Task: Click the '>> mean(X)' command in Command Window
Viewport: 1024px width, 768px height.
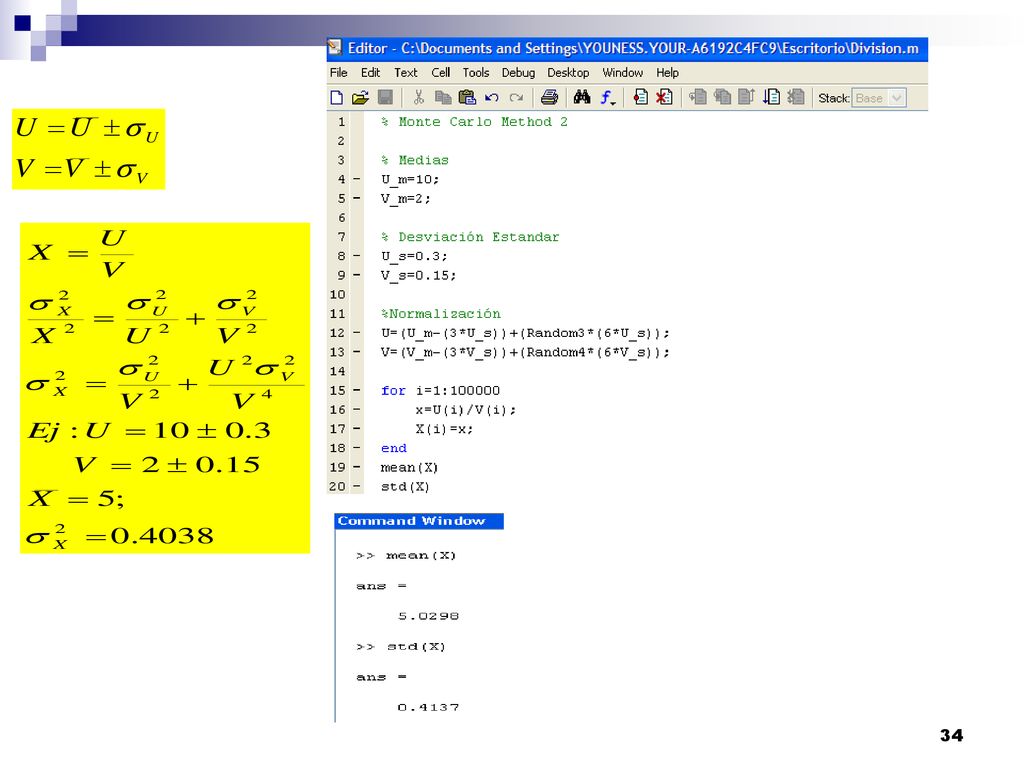Action: tap(406, 556)
